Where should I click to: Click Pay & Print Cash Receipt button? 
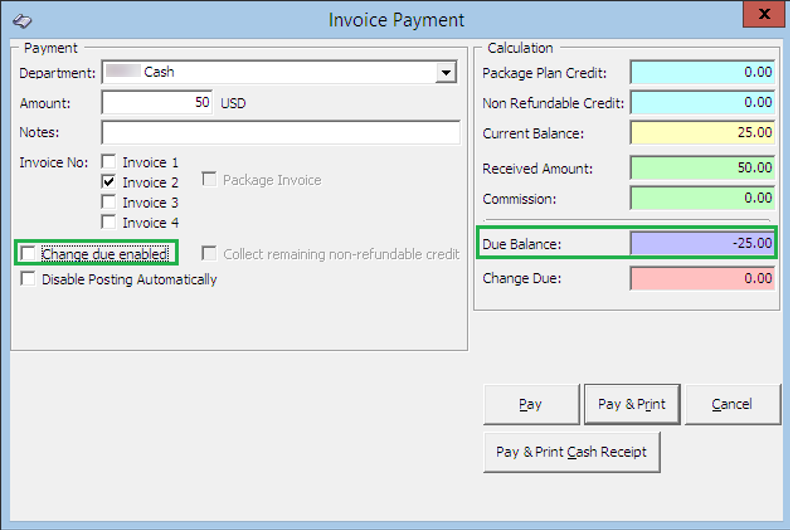tap(571, 452)
